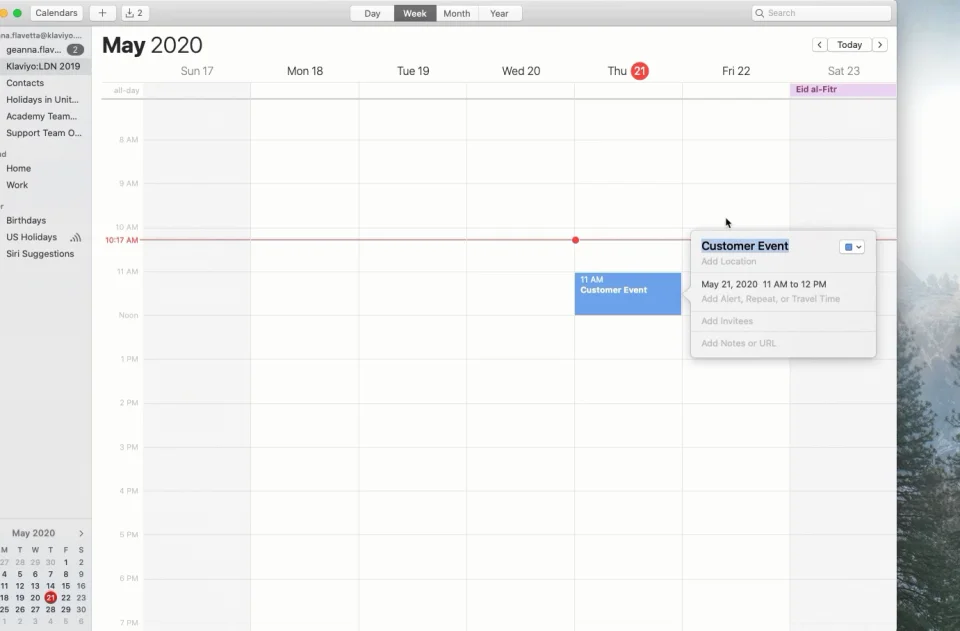Go to the previous week arrow
The height and width of the screenshot is (631, 960).
819,45
